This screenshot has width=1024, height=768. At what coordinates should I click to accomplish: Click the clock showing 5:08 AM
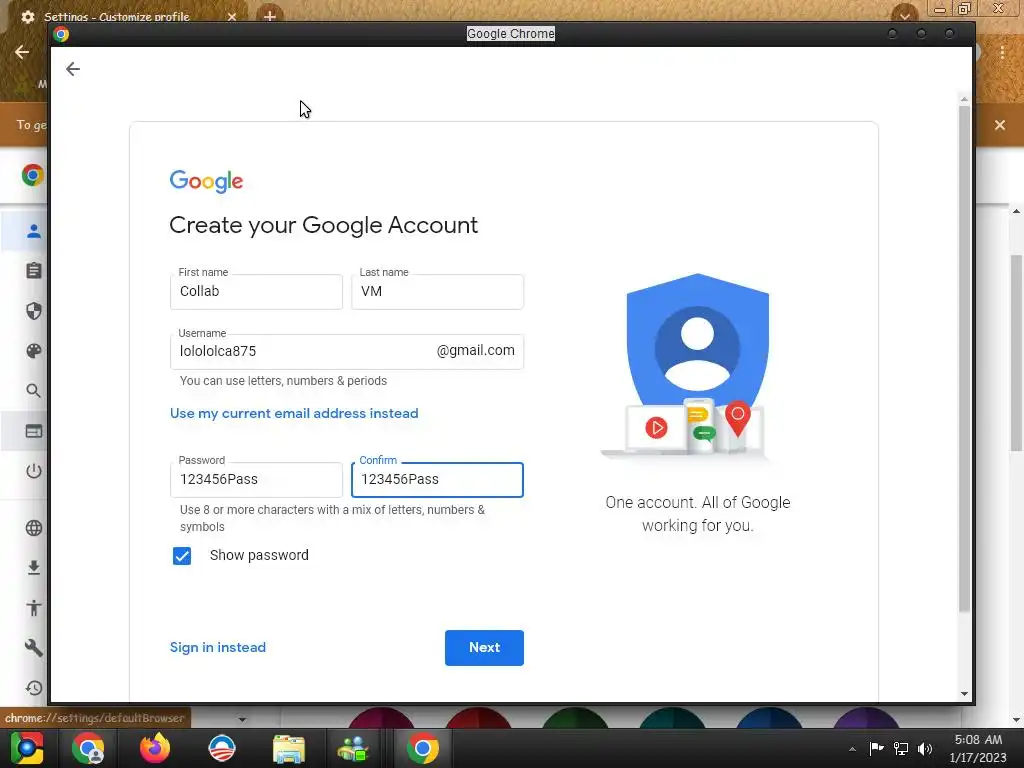978,740
